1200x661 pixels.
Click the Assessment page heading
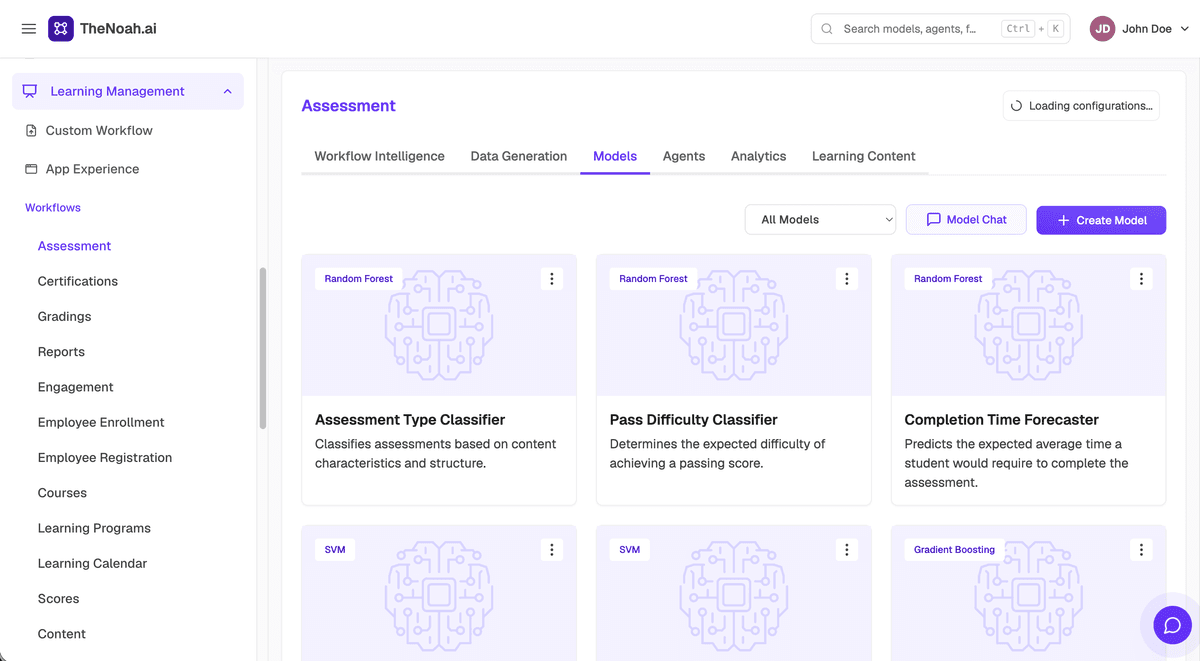pos(349,106)
